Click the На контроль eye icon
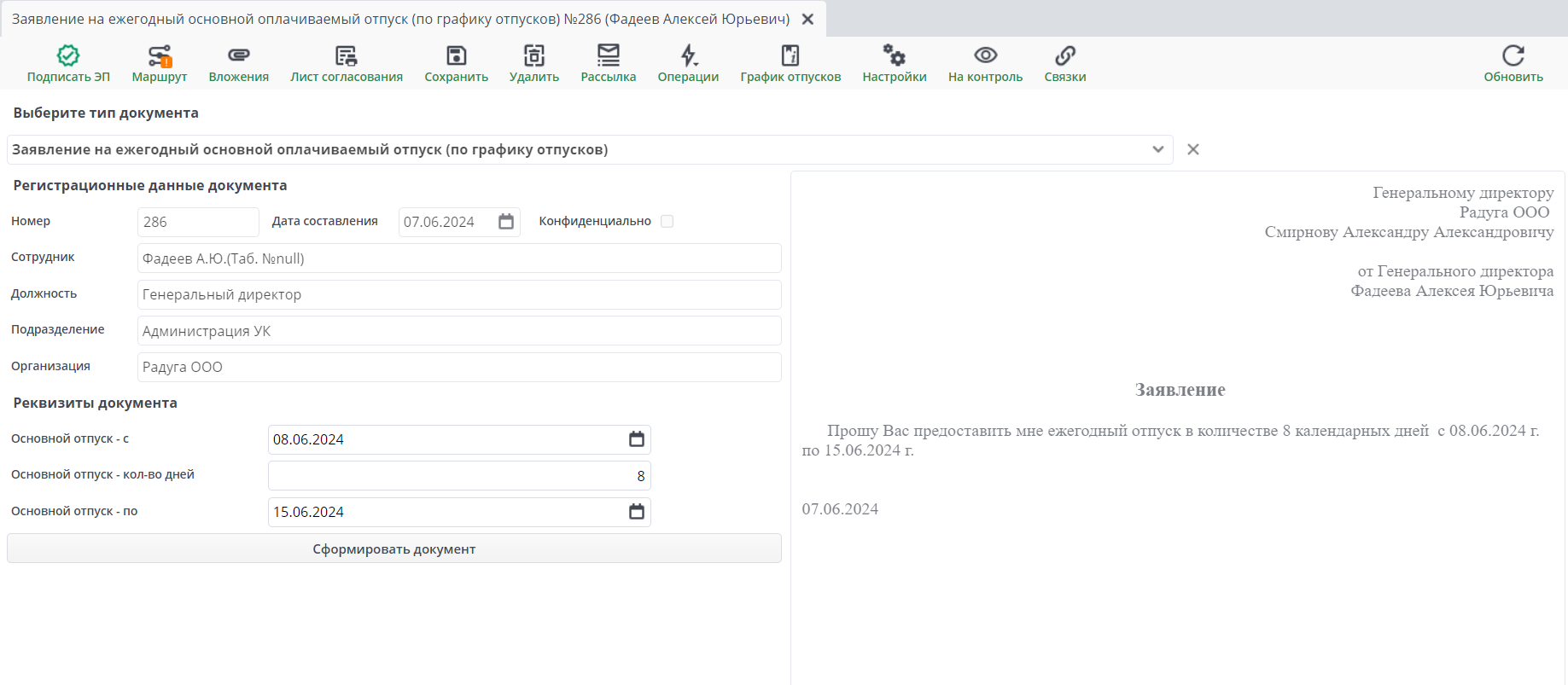 click(986, 55)
